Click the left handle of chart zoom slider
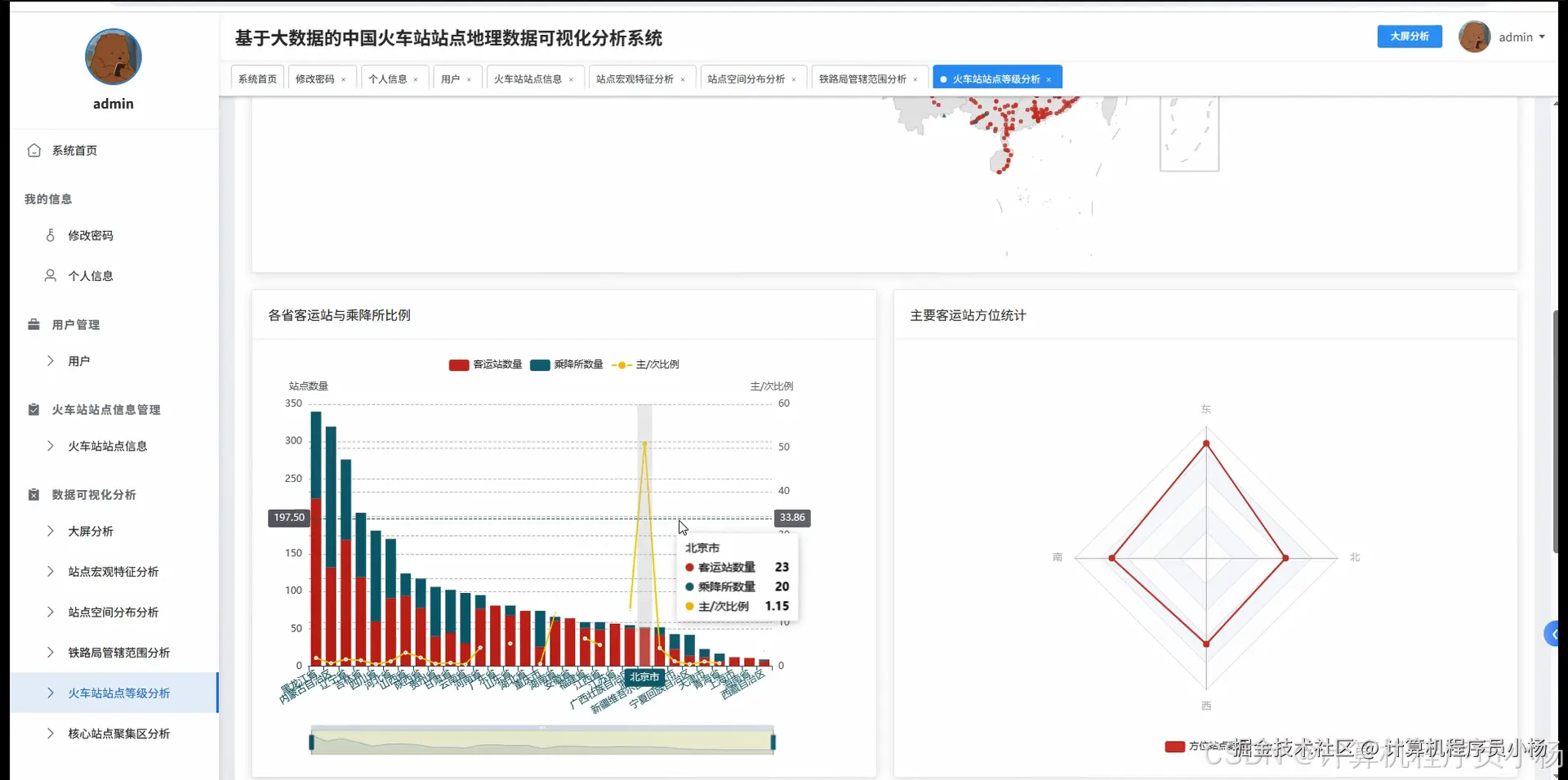The height and width of the screenshot is (780, 1568). tap(311, 742)
